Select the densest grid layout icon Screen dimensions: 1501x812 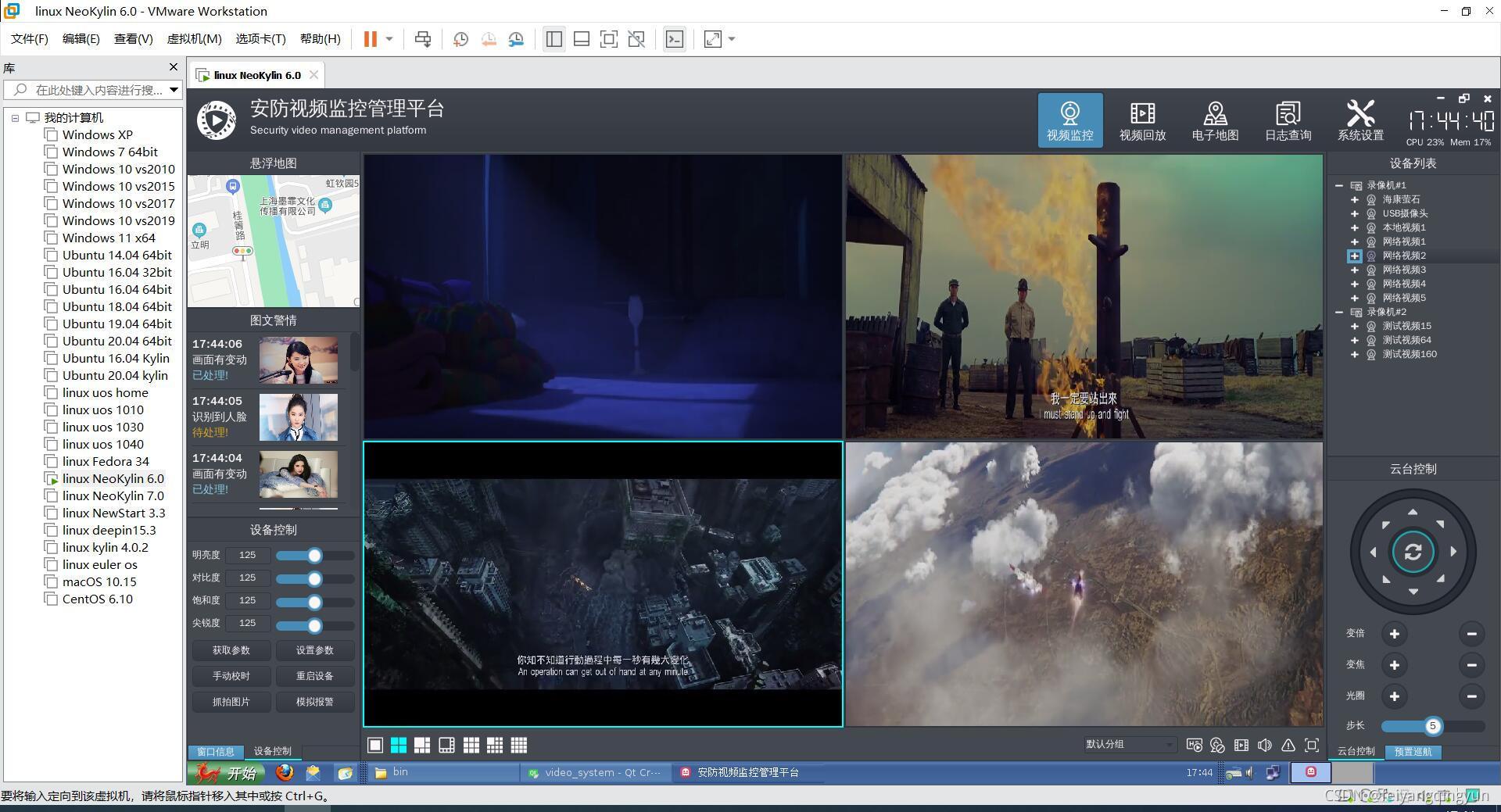pyautogui.click(x=519, y=745)
